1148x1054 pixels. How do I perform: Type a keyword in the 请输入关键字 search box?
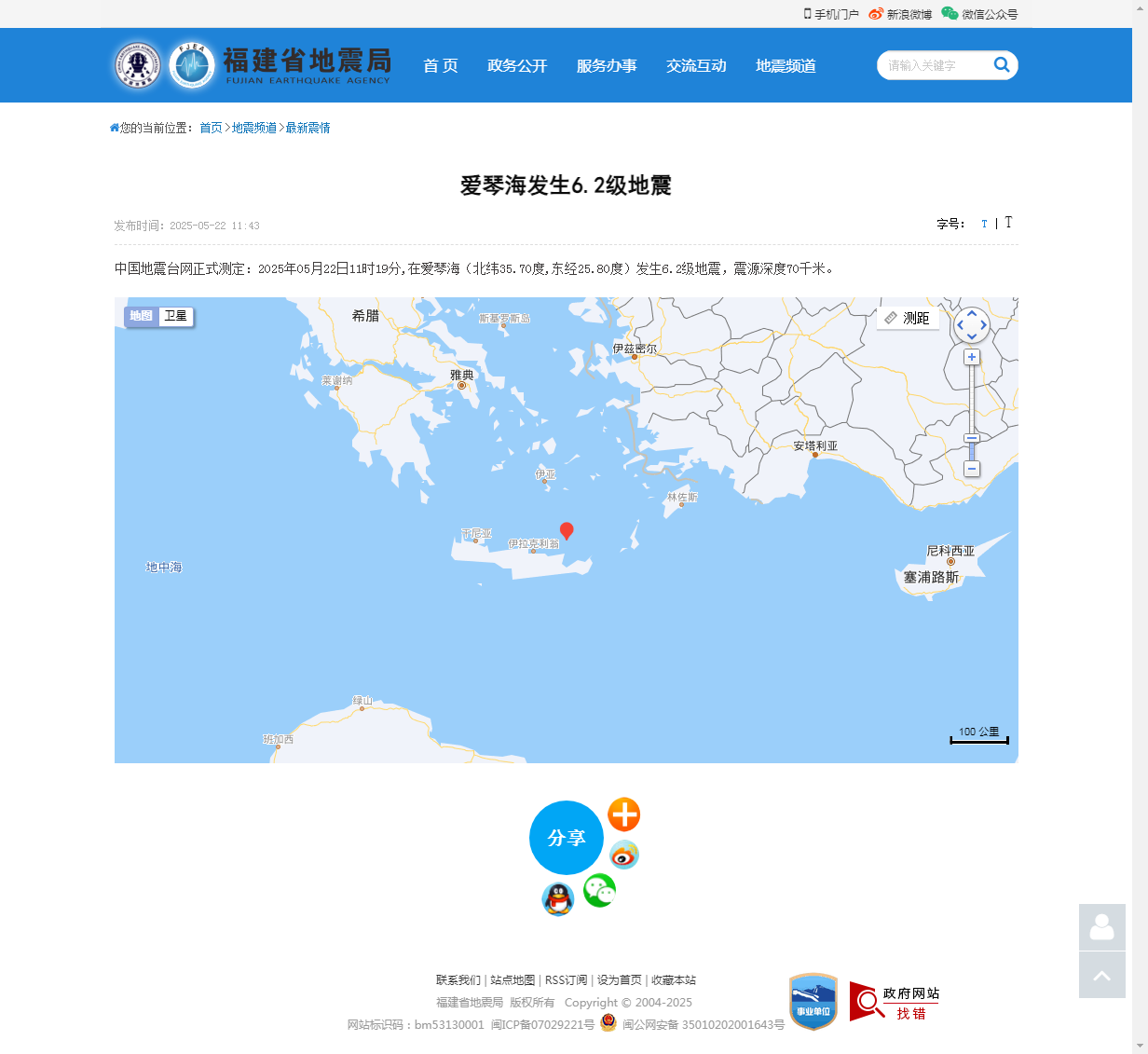932,65
